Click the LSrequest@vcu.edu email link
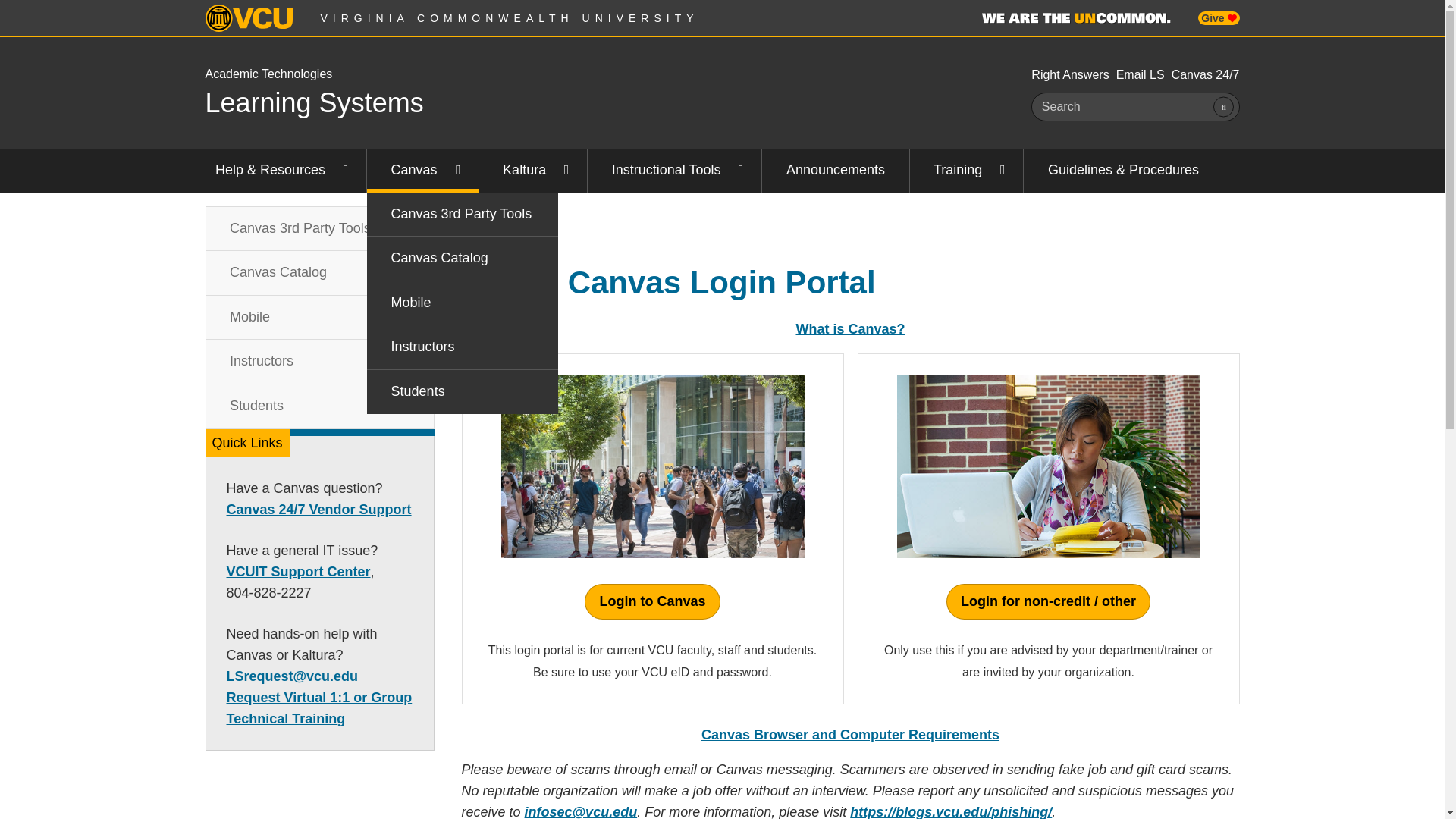 (292, 676)
